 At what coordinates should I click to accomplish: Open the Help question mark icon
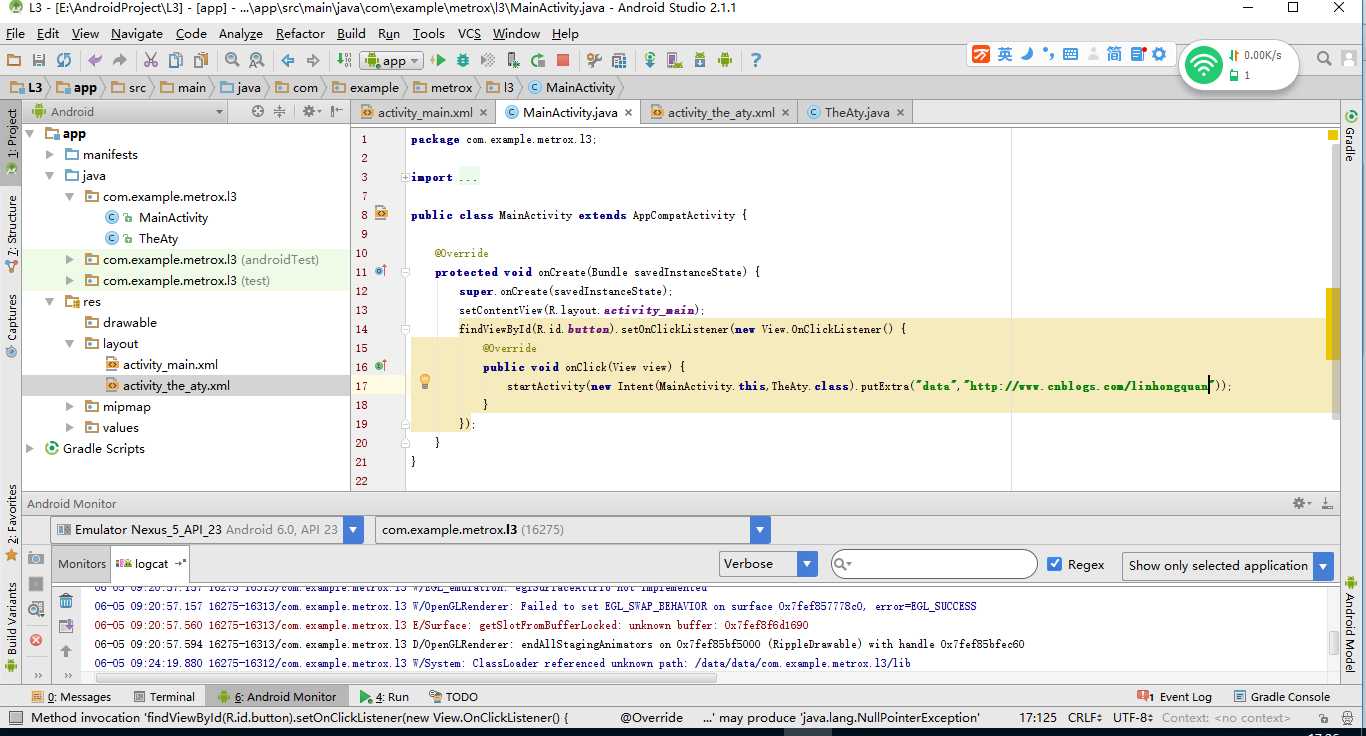(x=756, y=60)
